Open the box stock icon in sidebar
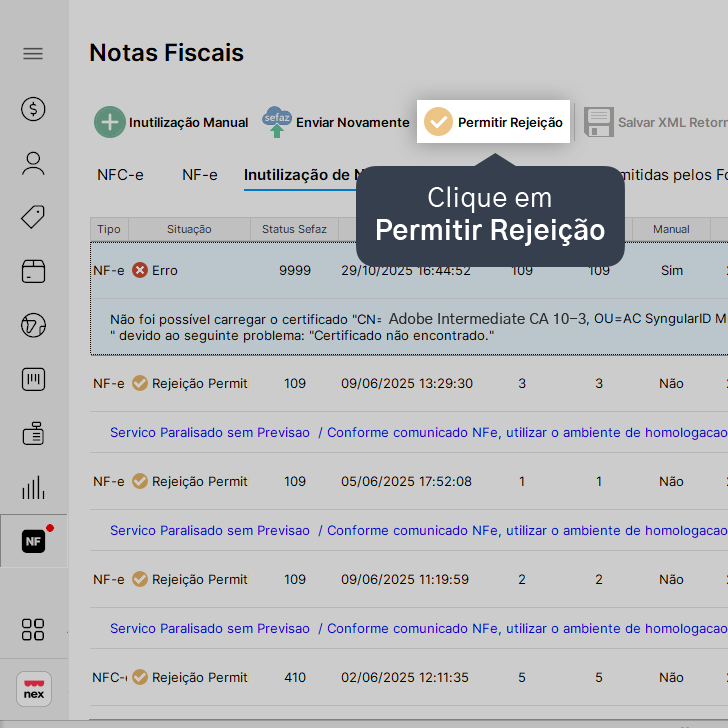 33,271
